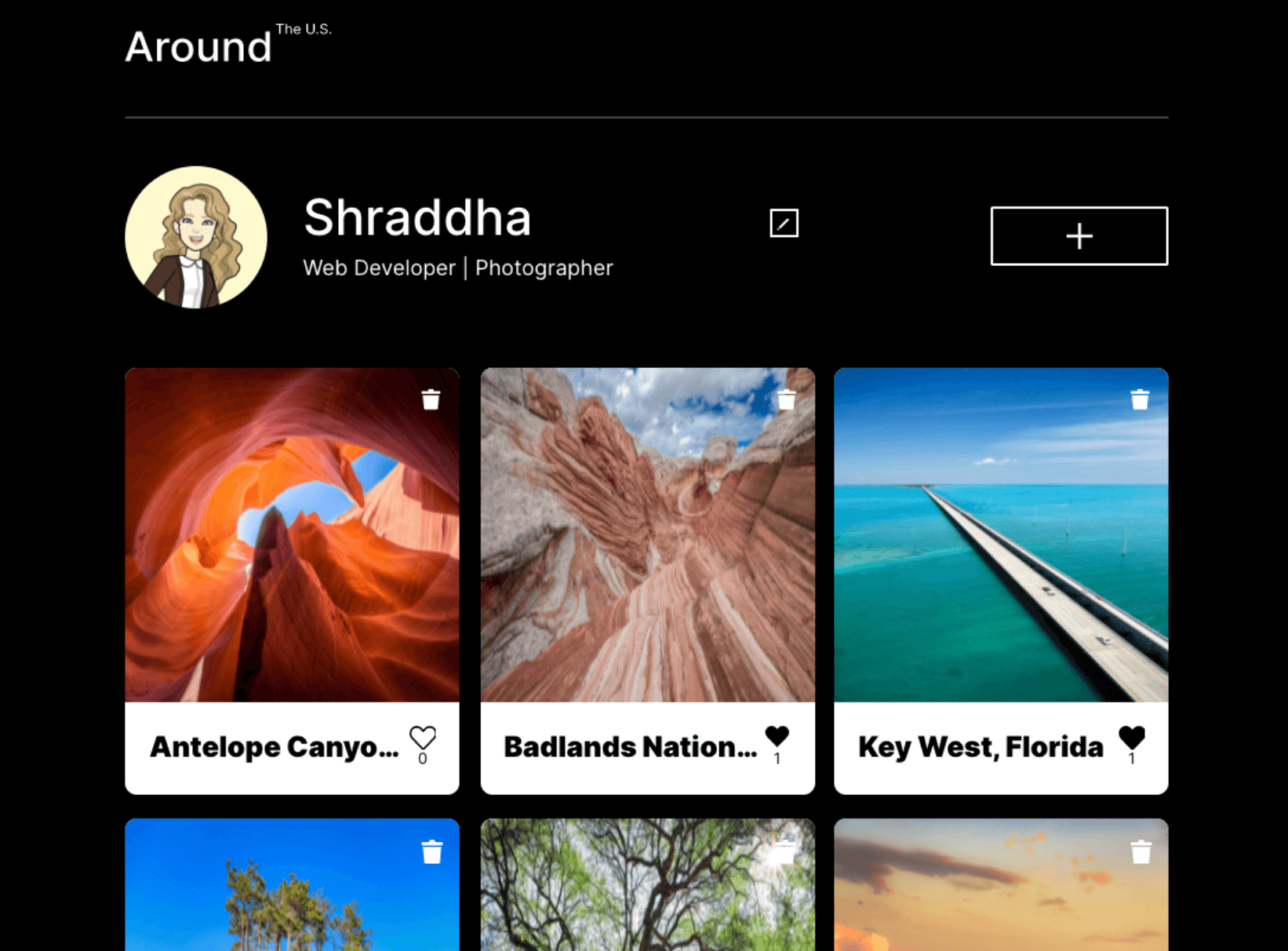The width and height of the screenshot is (1288, 951).
Task: Delete the Badlands National card via trash icon
Action: (x=786, y=399)
